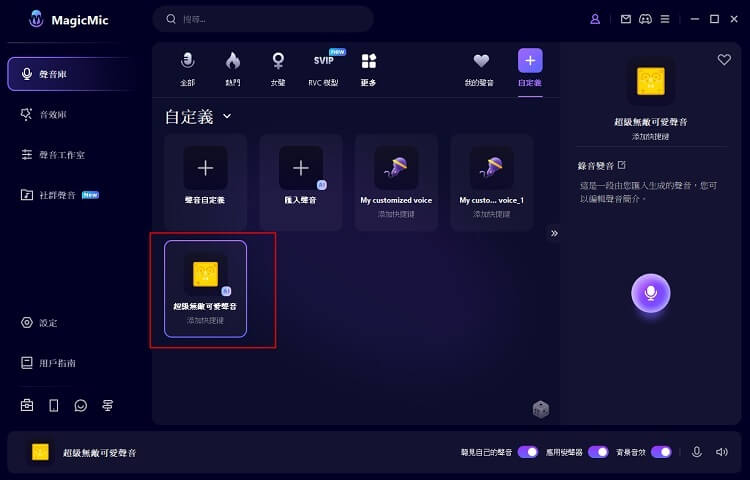The width and height of the screenshot is (750, 480).
Task: Open 我的聲音 favorites heart tab
Action: tap(479, 70)
